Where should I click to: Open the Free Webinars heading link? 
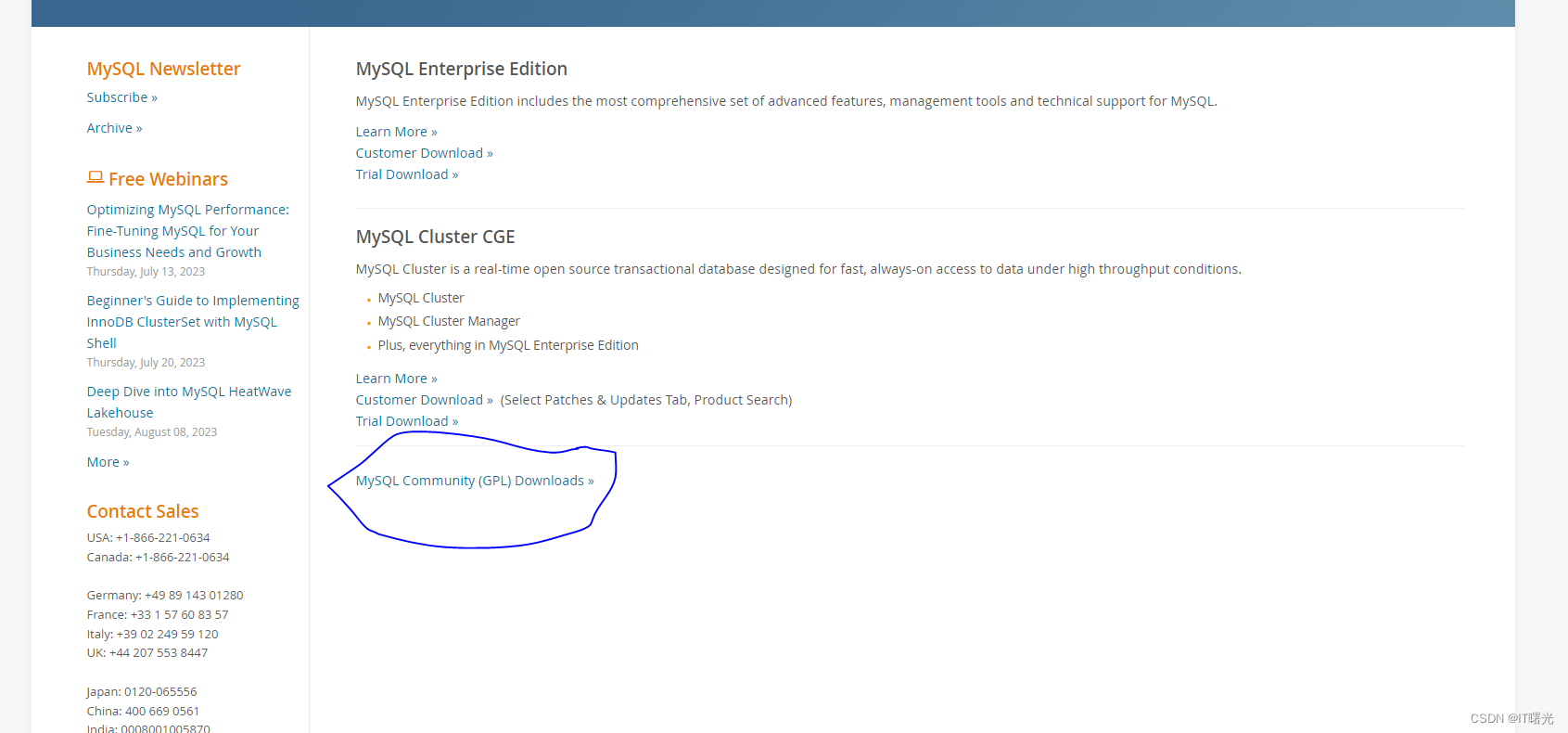168,179
